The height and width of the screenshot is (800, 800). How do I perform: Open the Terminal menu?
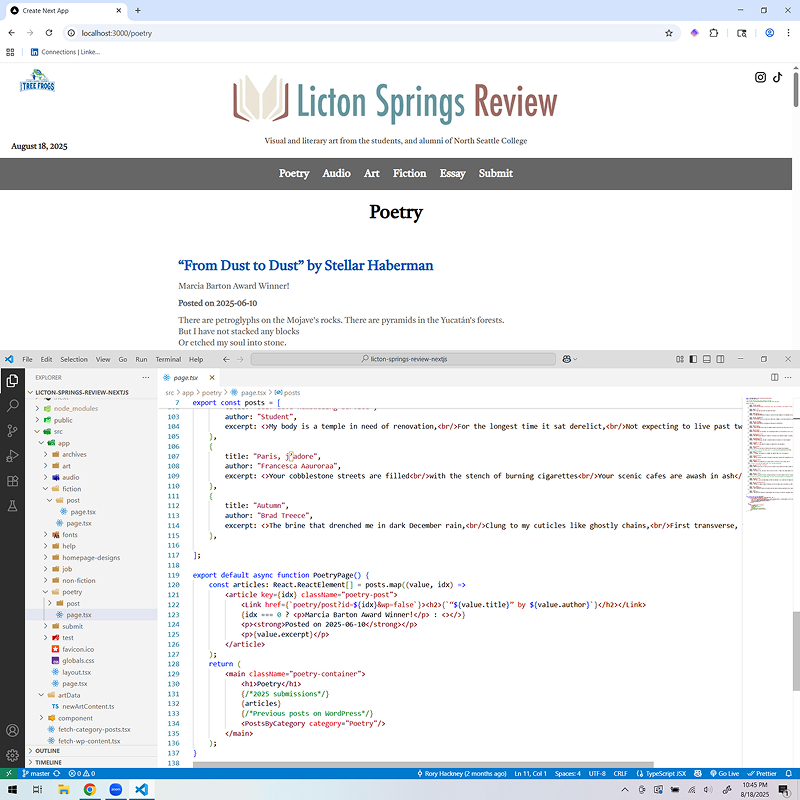click(x=168, y=358)
